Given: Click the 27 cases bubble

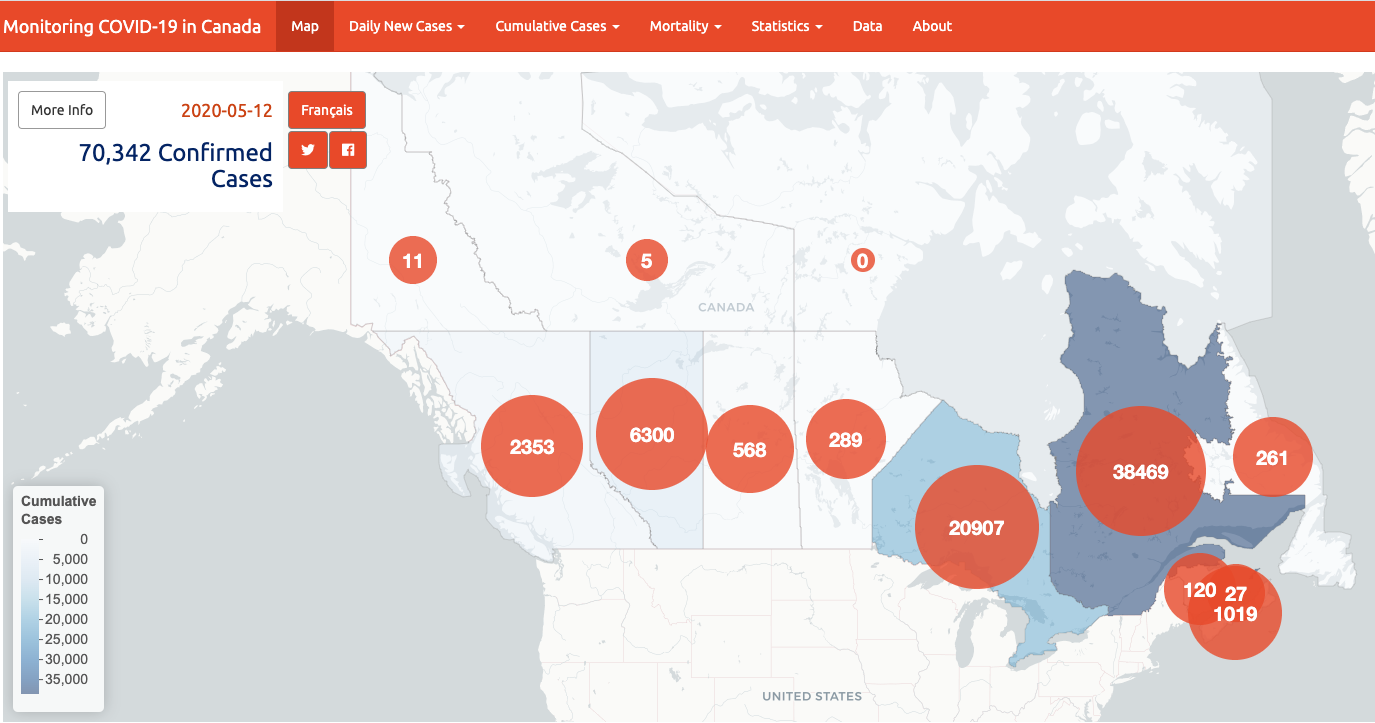Looking at the screenshot, I should pos(1237,592).
